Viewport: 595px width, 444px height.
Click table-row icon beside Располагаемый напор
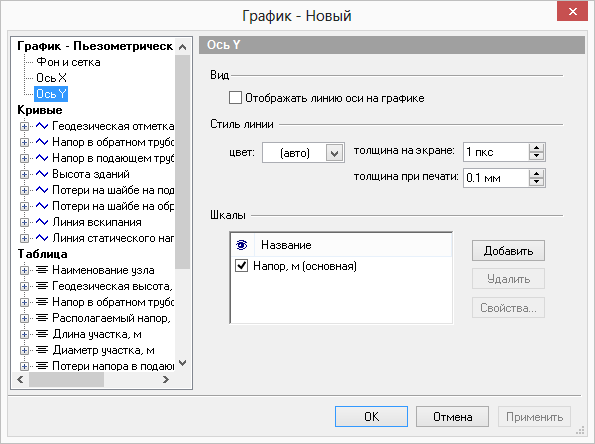42,318
